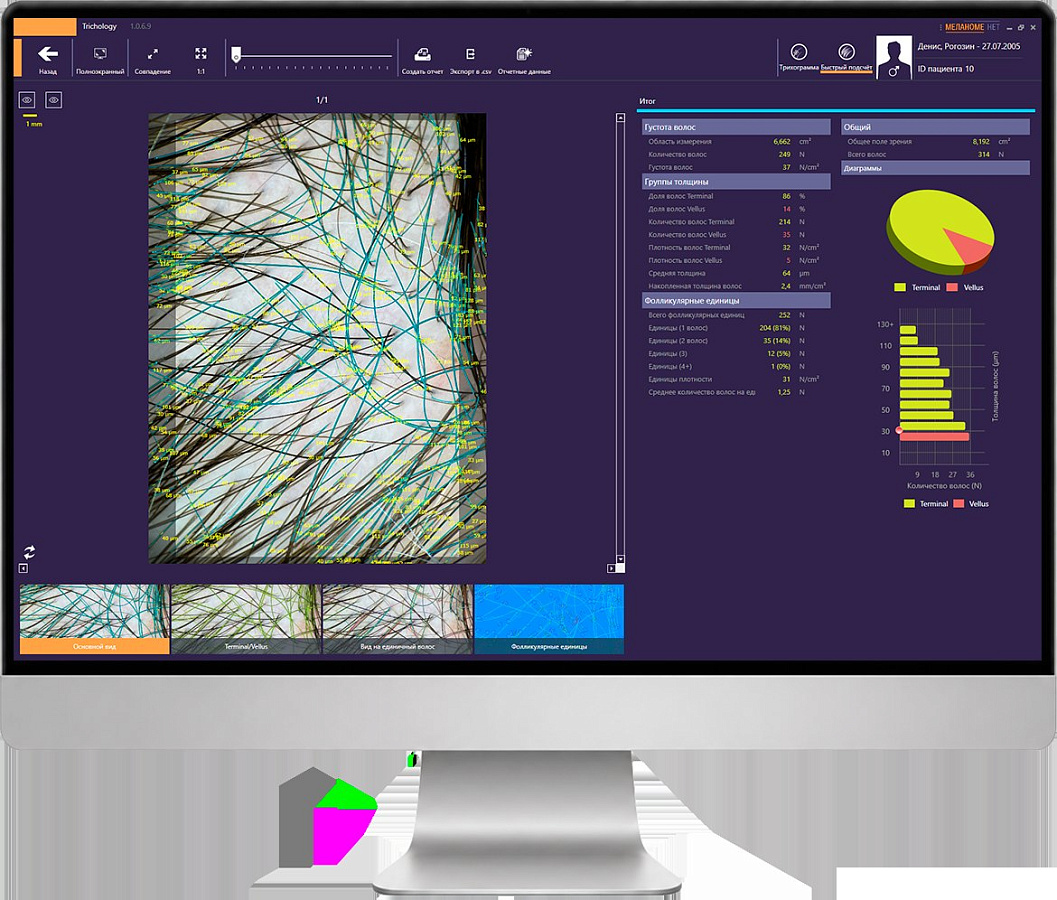The width and height of the screenshot is (1057, 900).
Task: Click the hair thickness bar chart
Action: click(937, 388)
